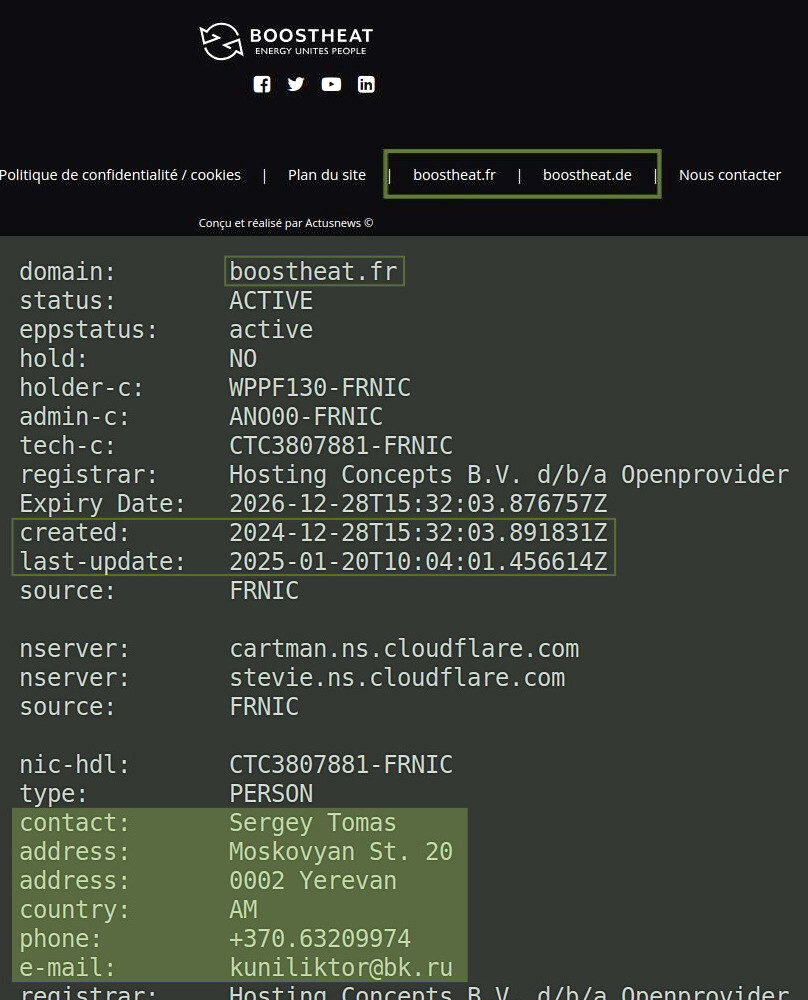Click the "last-update:" field label
Image resolution: width=808 pixels, height=1000 pixels.
[103, 562]
